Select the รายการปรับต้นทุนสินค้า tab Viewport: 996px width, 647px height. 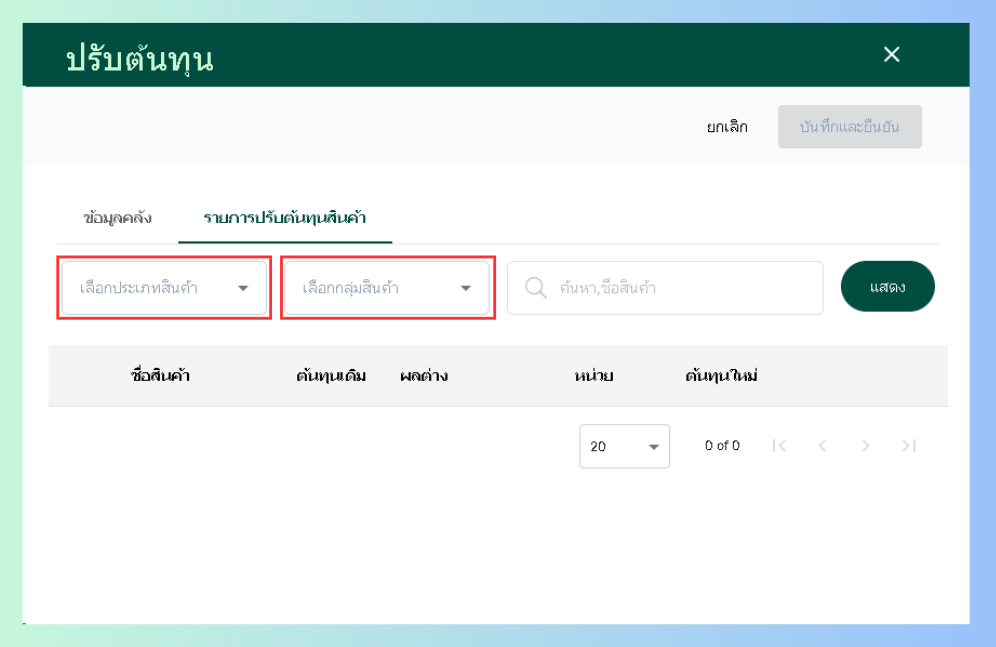(x=285, y=218)
